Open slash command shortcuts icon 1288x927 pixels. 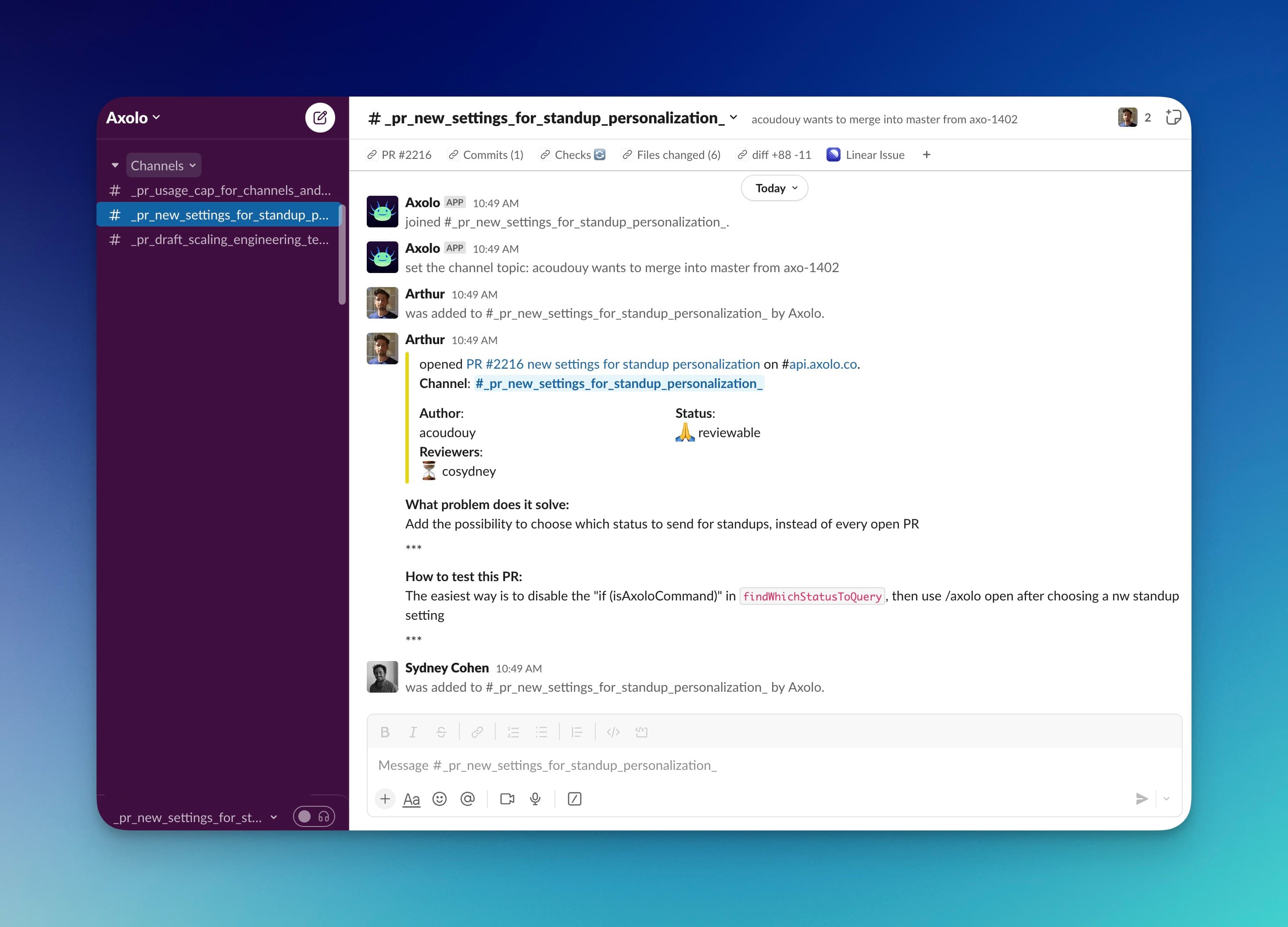pos(575,799)
